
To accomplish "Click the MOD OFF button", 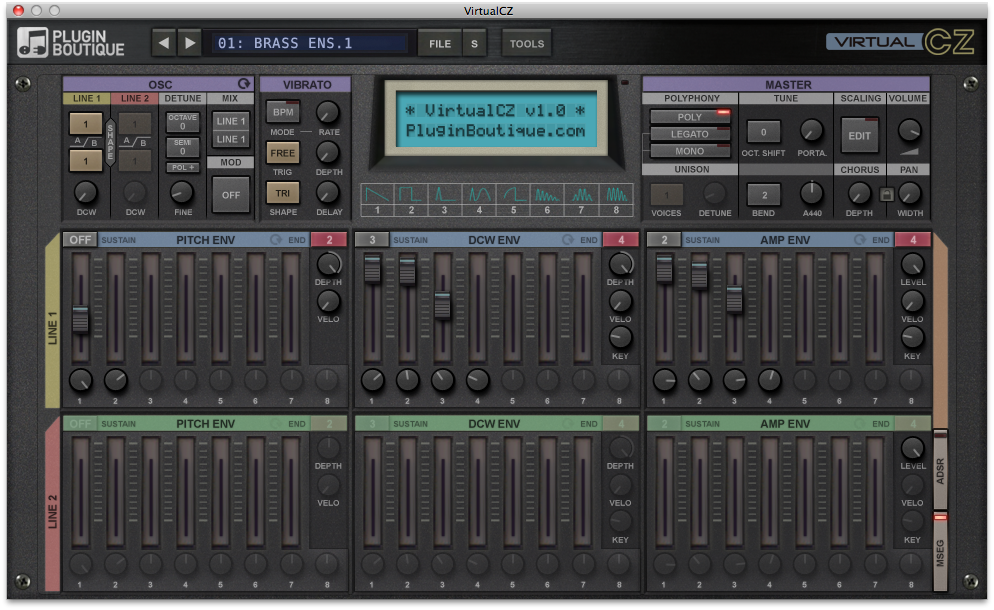I will click(x=231, y=194).
